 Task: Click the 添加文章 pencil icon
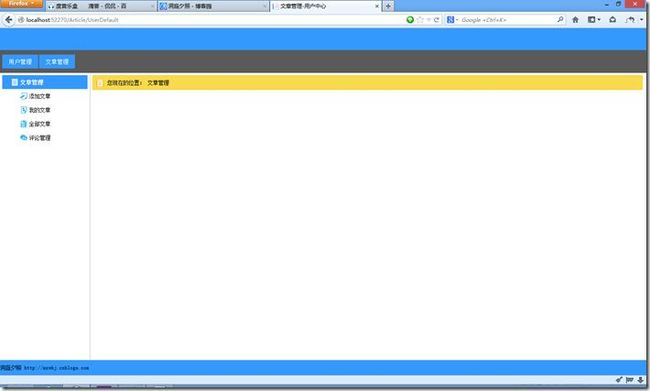(x=24, y=96)
